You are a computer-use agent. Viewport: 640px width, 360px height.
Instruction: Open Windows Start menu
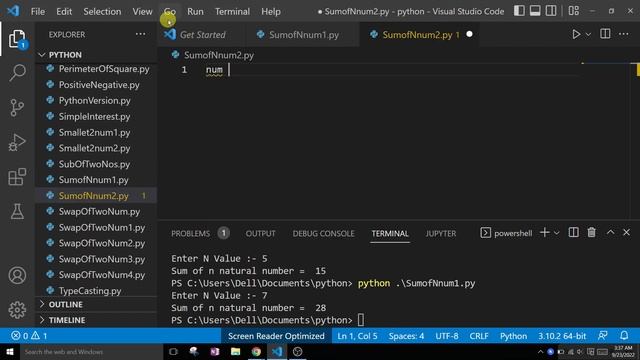10,352
